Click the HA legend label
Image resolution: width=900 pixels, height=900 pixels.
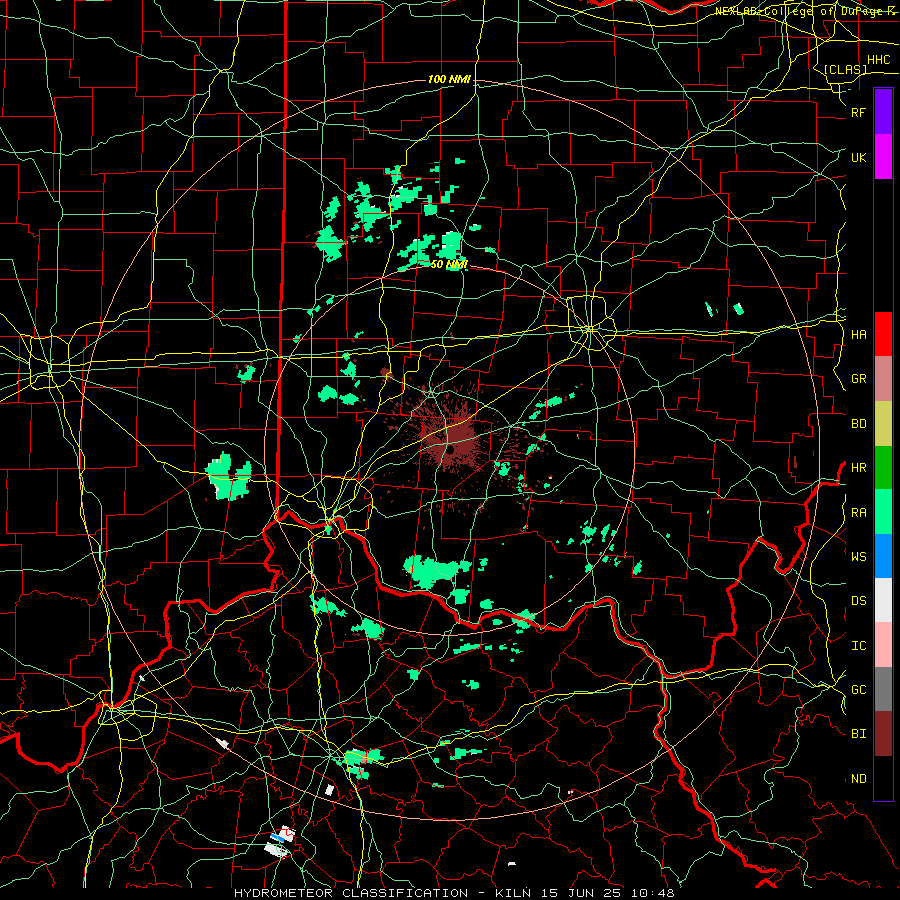858,334
